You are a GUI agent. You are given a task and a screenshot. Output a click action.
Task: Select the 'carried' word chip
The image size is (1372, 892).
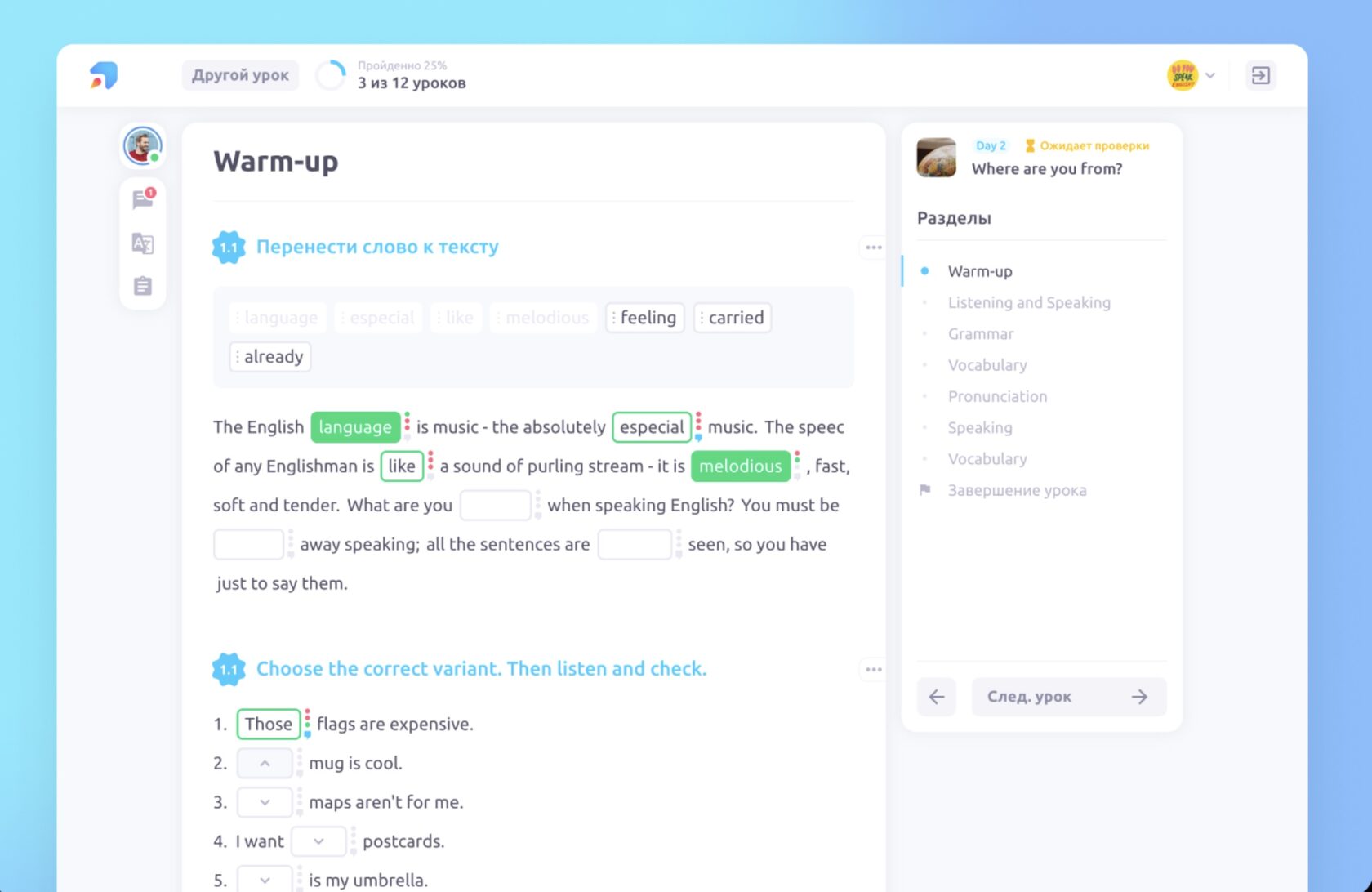coord(733,317)
